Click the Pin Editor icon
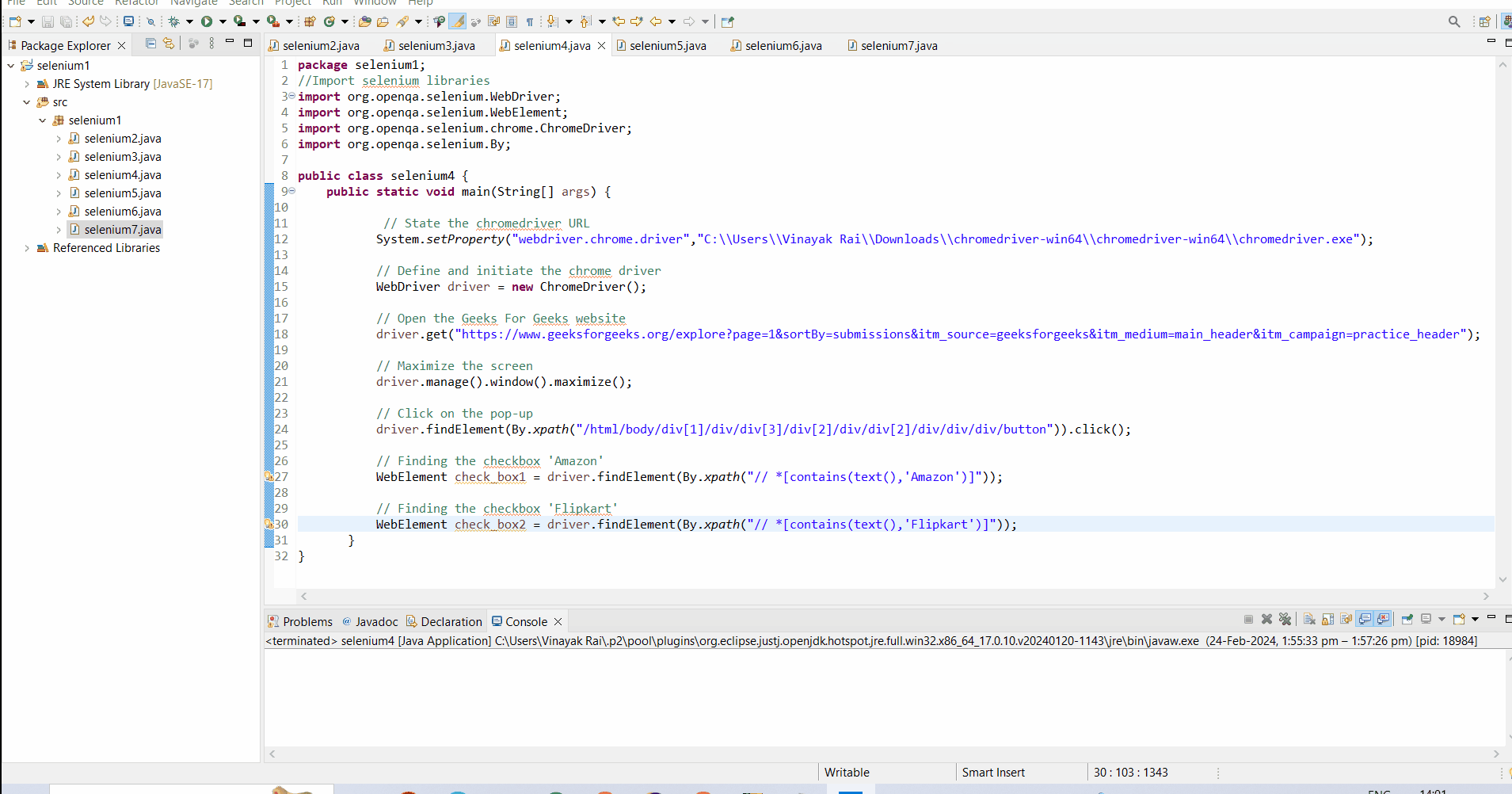1512x794 pixels. tap(727, 21)
